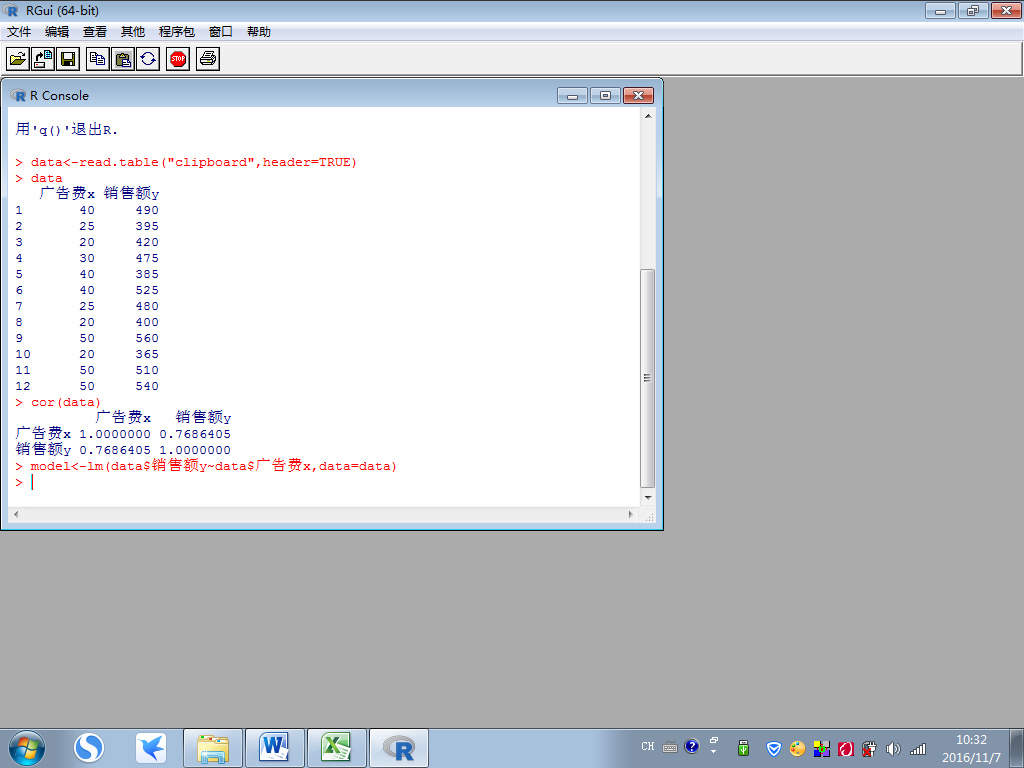Click the paint palette tray icon
The image size is (1024, 768).
click(x=797, y=748)
